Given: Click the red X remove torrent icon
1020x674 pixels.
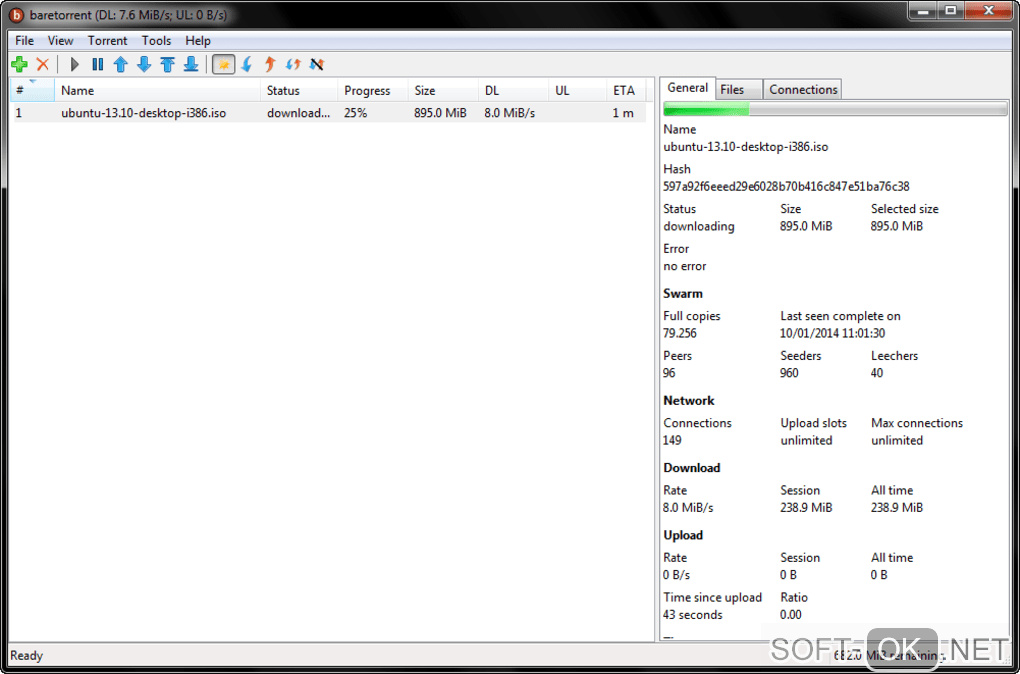Looking at the screenshot, I should [x=42, y=64].
